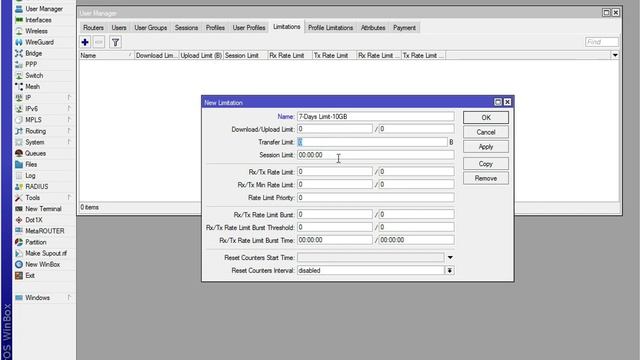Switch to the User Groups tab
This screenshot has height=360, width=640.
151,28
